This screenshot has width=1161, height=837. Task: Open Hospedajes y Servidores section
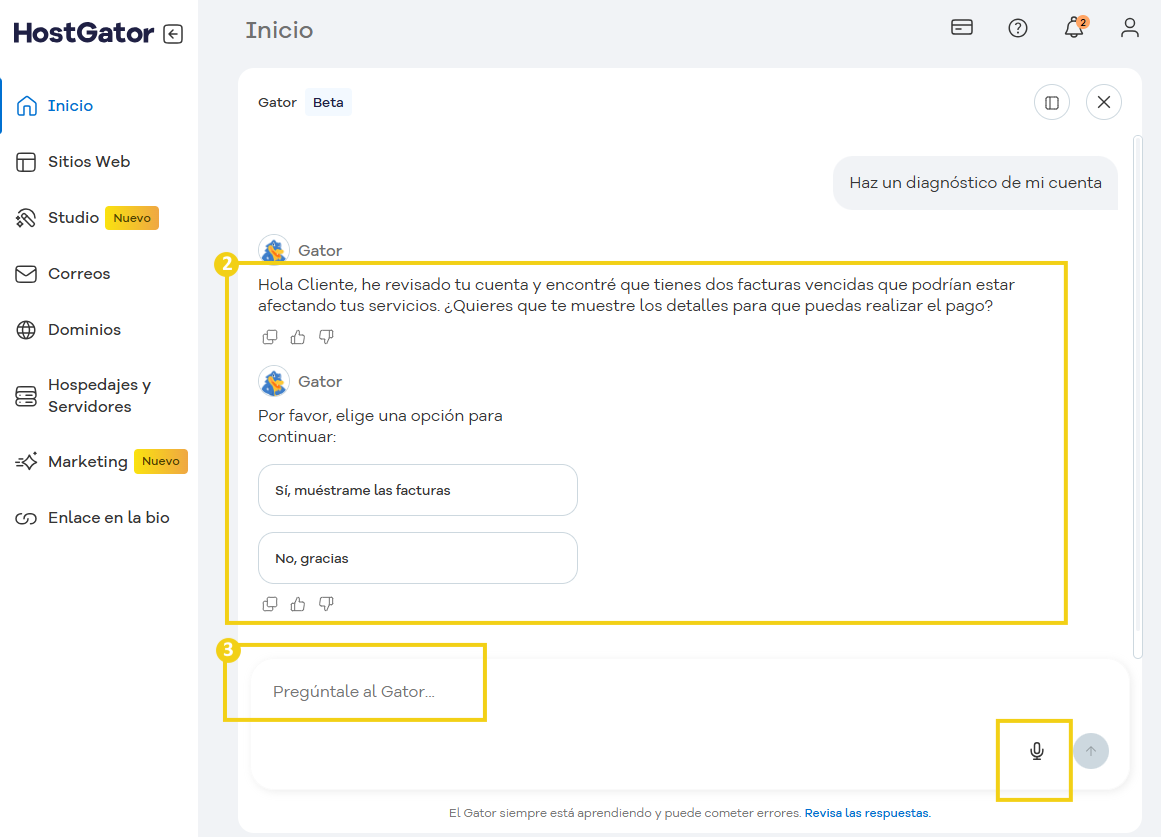[x=99, y=396]
